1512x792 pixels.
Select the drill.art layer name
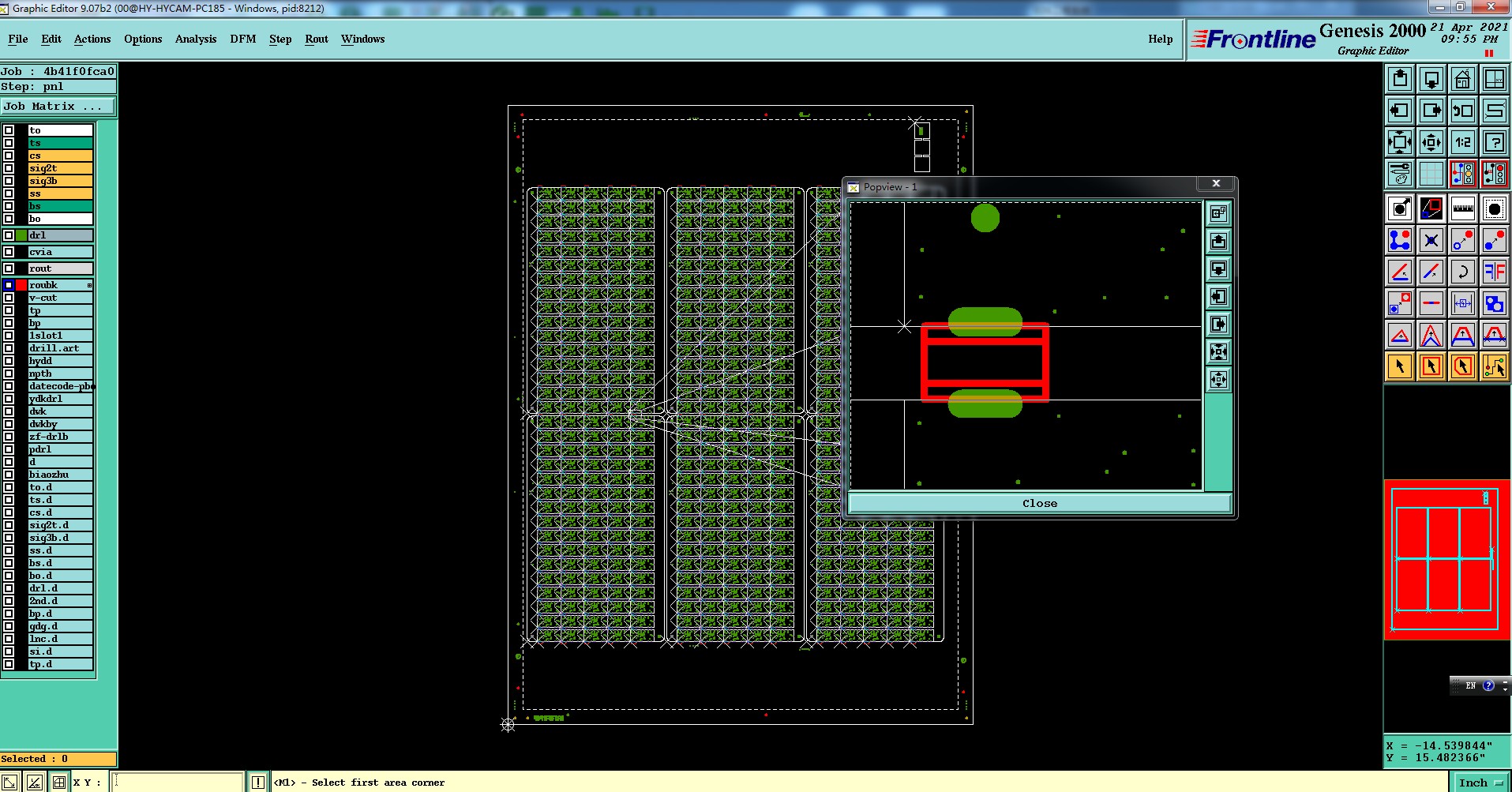click(61, 348)
